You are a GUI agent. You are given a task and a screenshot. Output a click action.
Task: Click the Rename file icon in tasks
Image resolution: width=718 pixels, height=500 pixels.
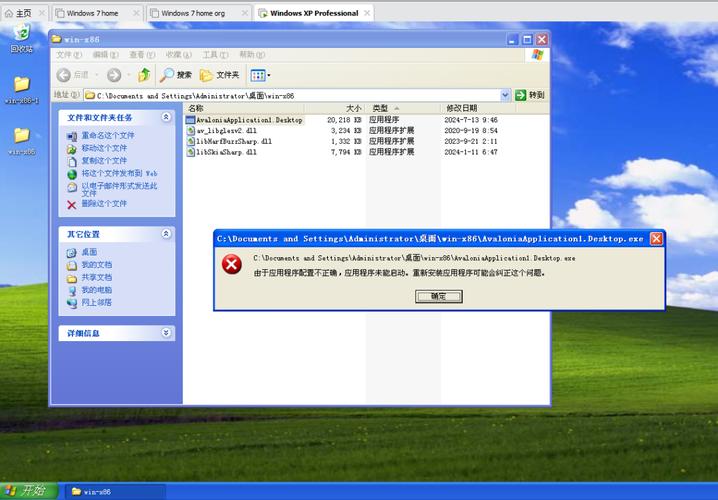pos(71,136)
